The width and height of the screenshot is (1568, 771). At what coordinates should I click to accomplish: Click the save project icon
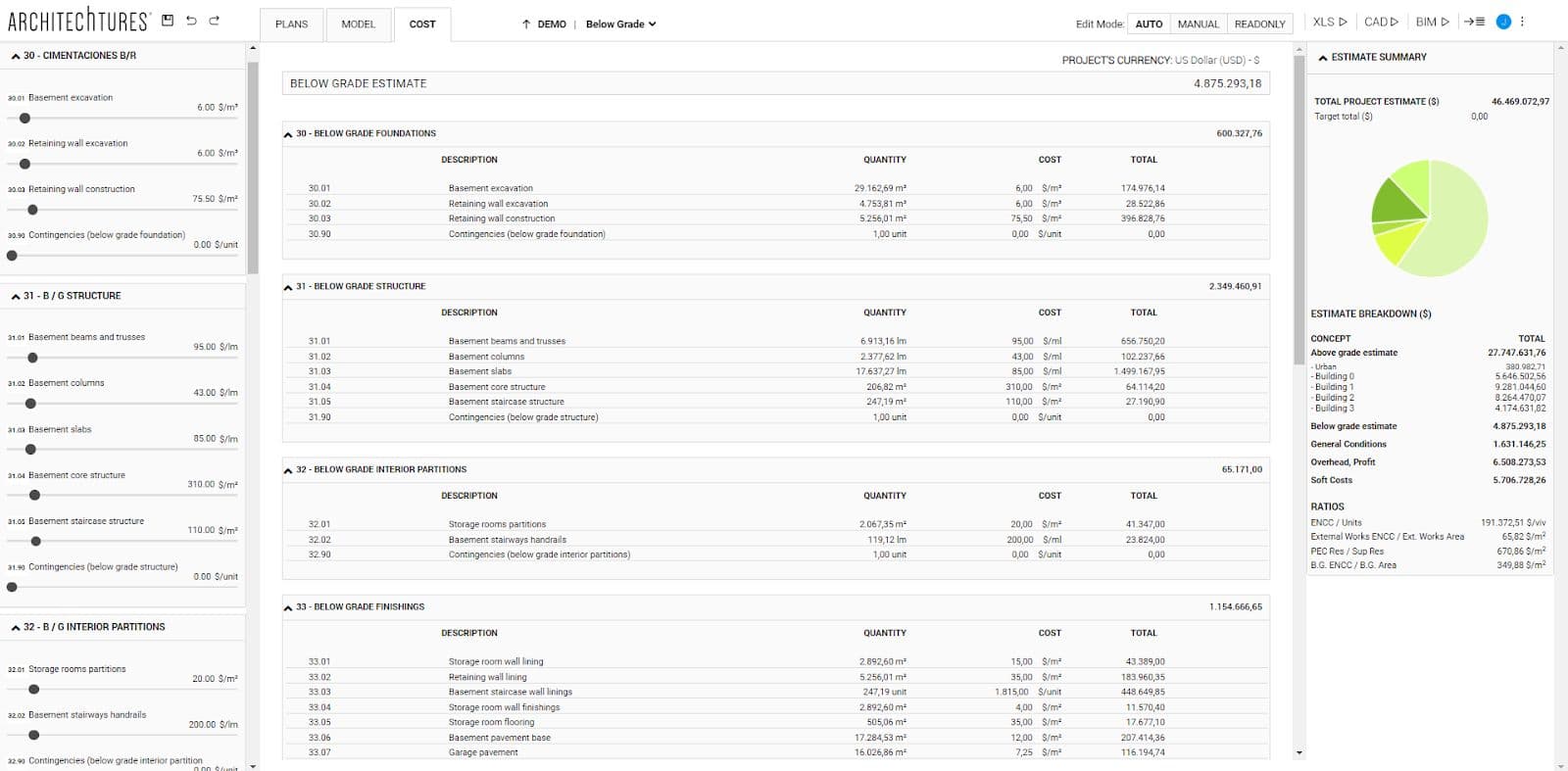pos(168,21)
